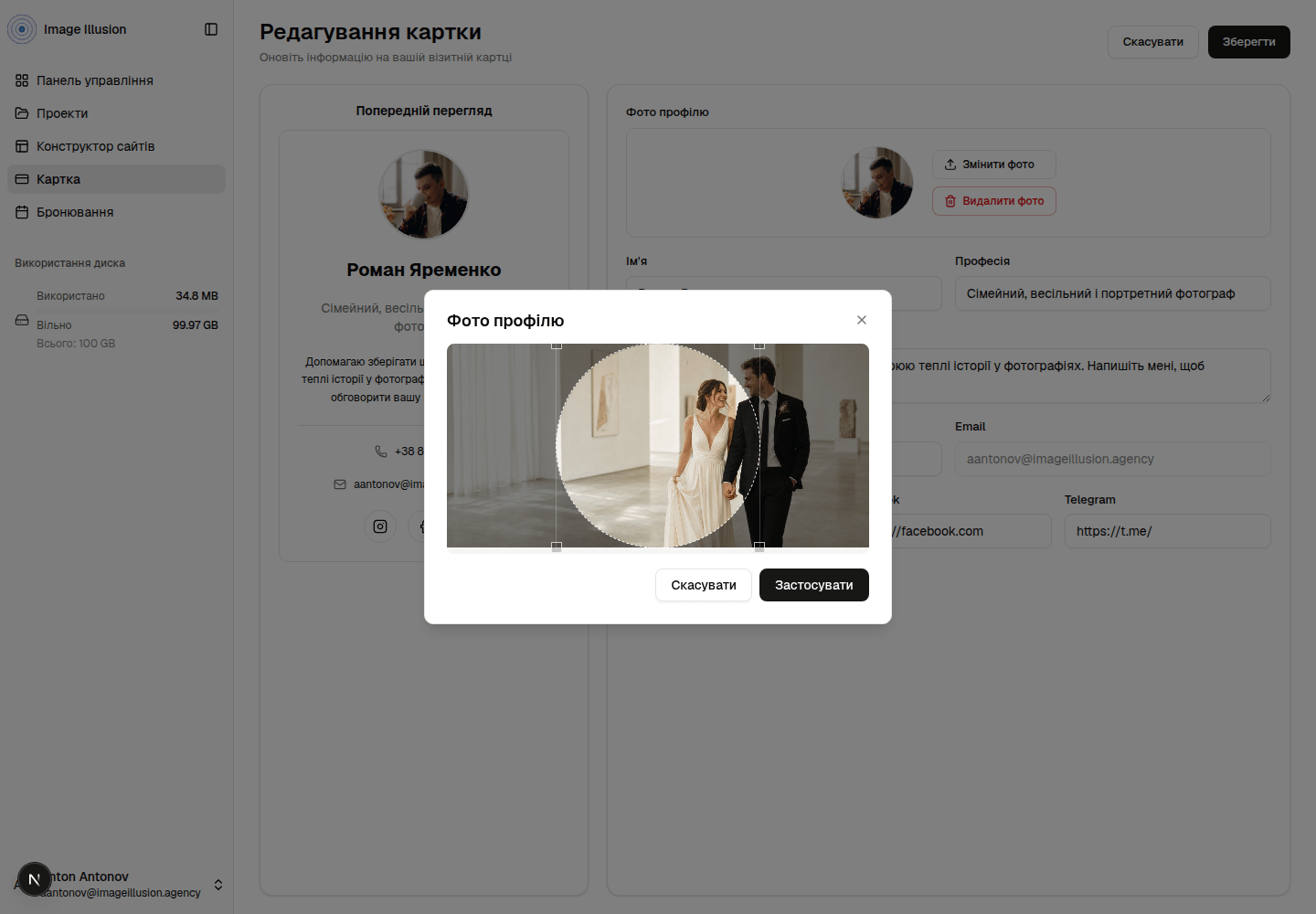
Task: Close the Фото профілю dialog
Action: pyautogui.click(x=862, y=320)
